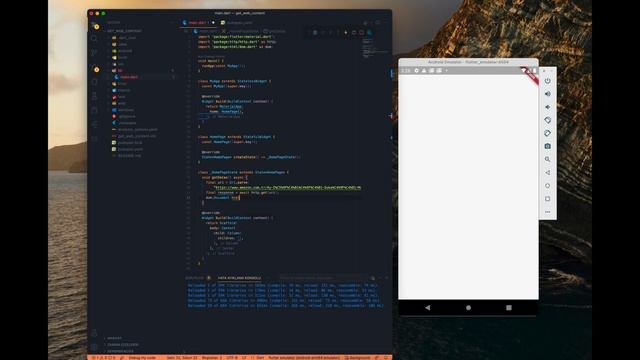Viewport: 640px width, 360px height.
Task: Click the split editor icon
Action: [378, 23]
